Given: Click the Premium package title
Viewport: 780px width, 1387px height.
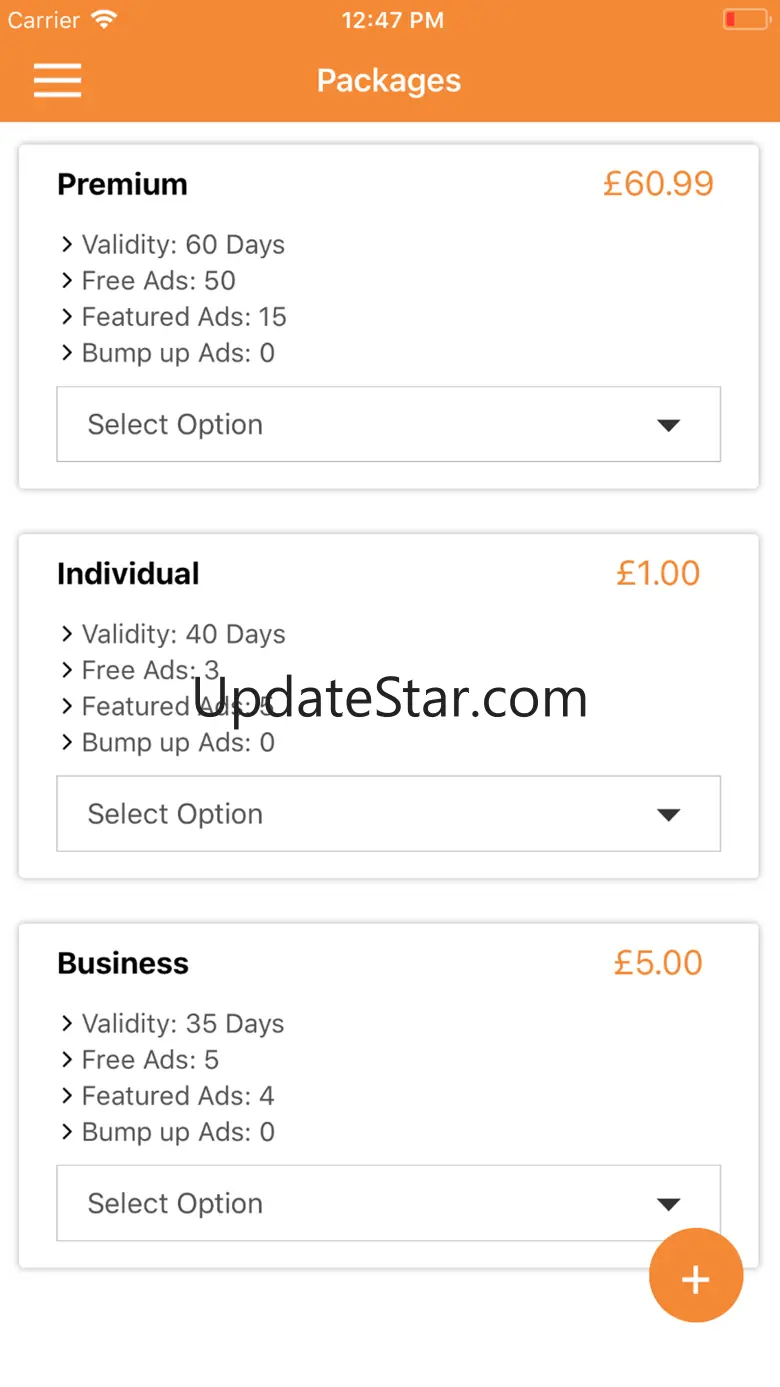Looking at the screenshot, I should [x=122, y=184].
